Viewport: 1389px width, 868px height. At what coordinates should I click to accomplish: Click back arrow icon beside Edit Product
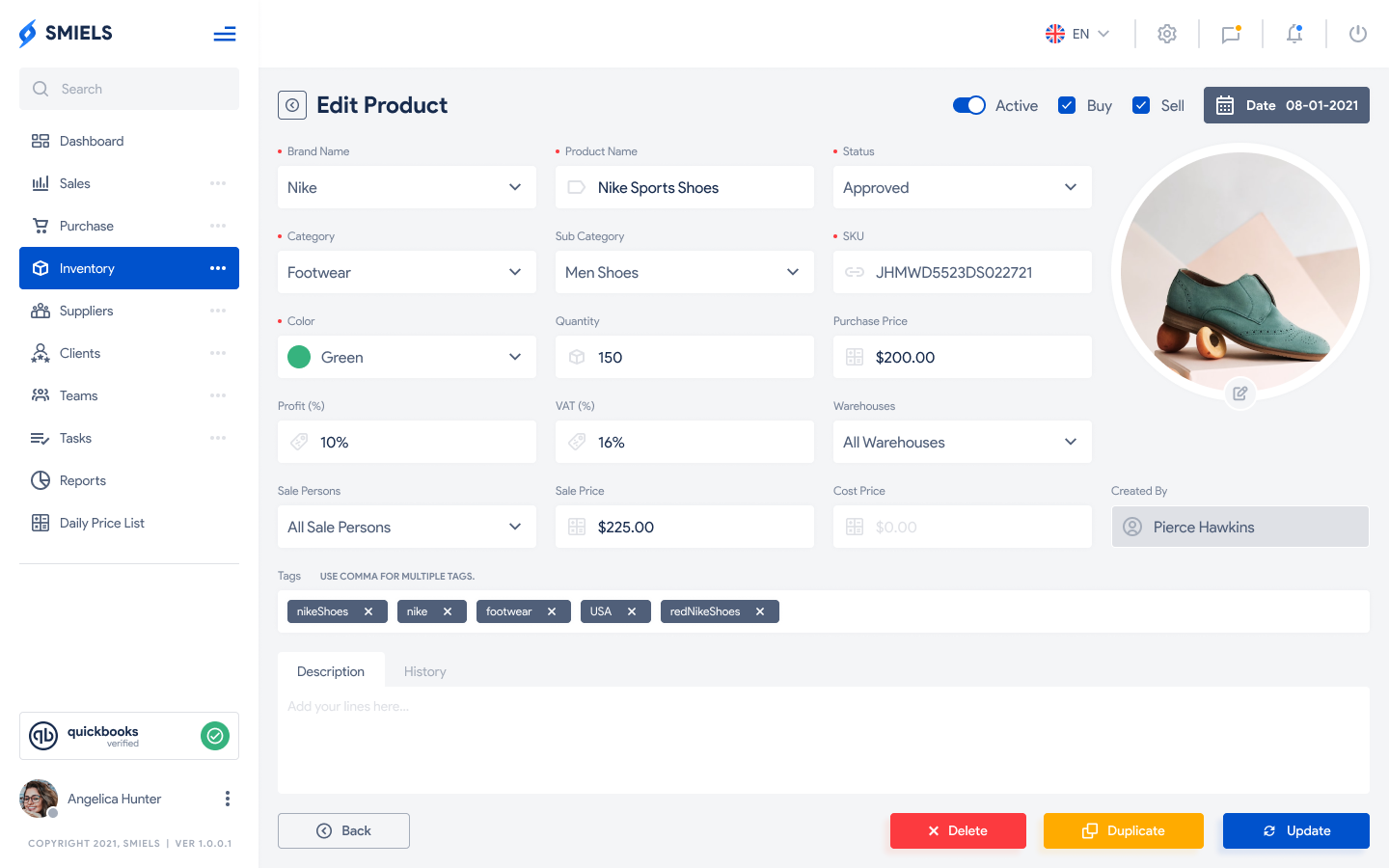click(292, 105)
